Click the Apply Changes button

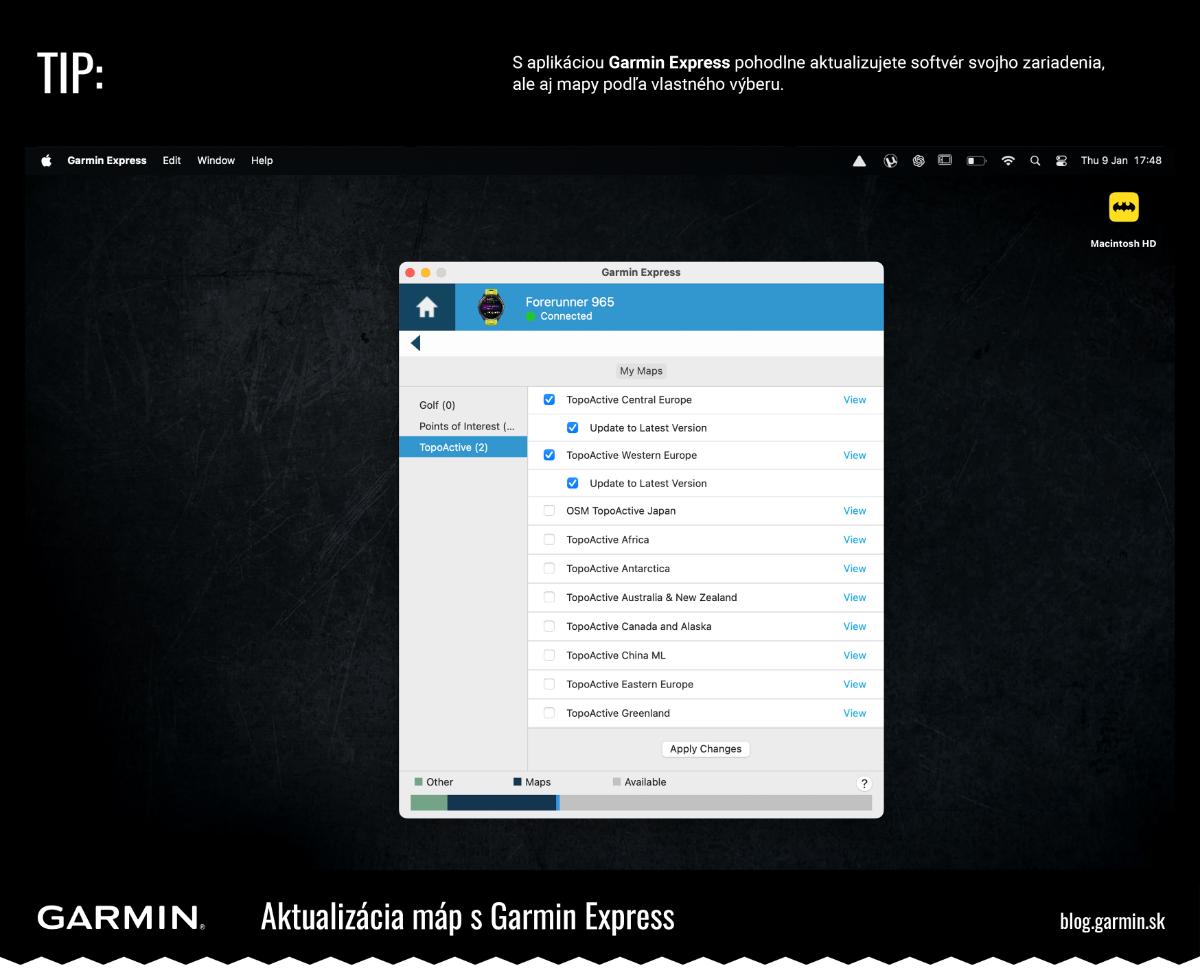pos(706,749)
